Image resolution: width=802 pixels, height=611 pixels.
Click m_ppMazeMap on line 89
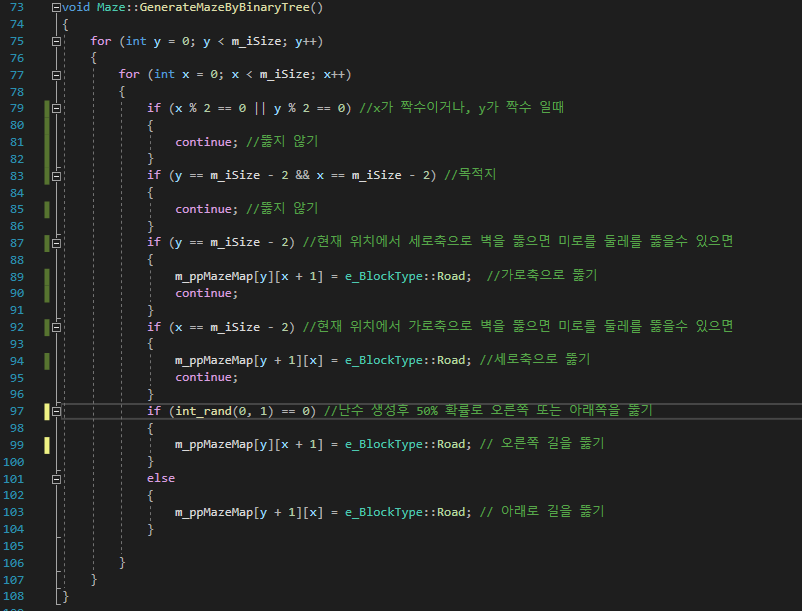(214, 276)
